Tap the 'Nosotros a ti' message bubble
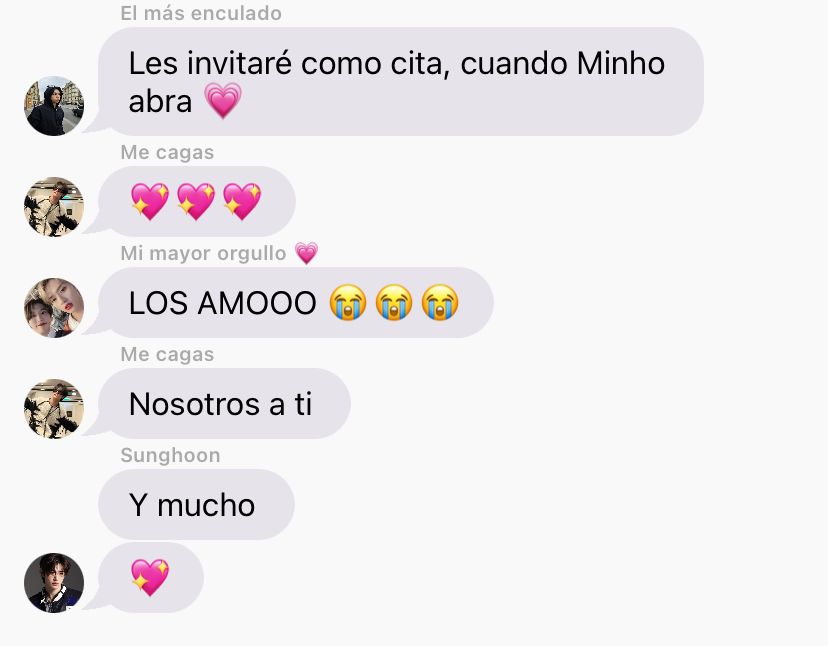This screenshot has width=828, height=646. pos(224,403)
